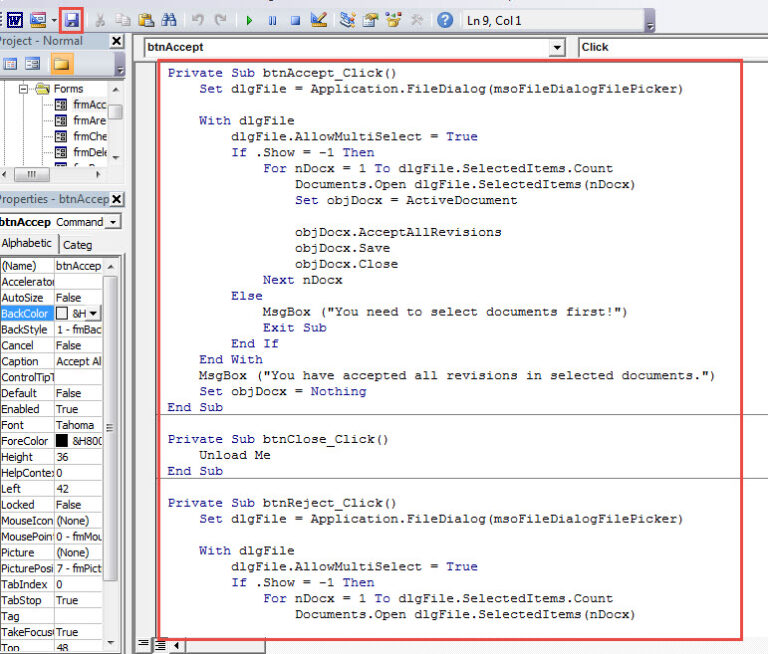Click the Height value 36
768x654 pixels.
[x=78, y=457]
